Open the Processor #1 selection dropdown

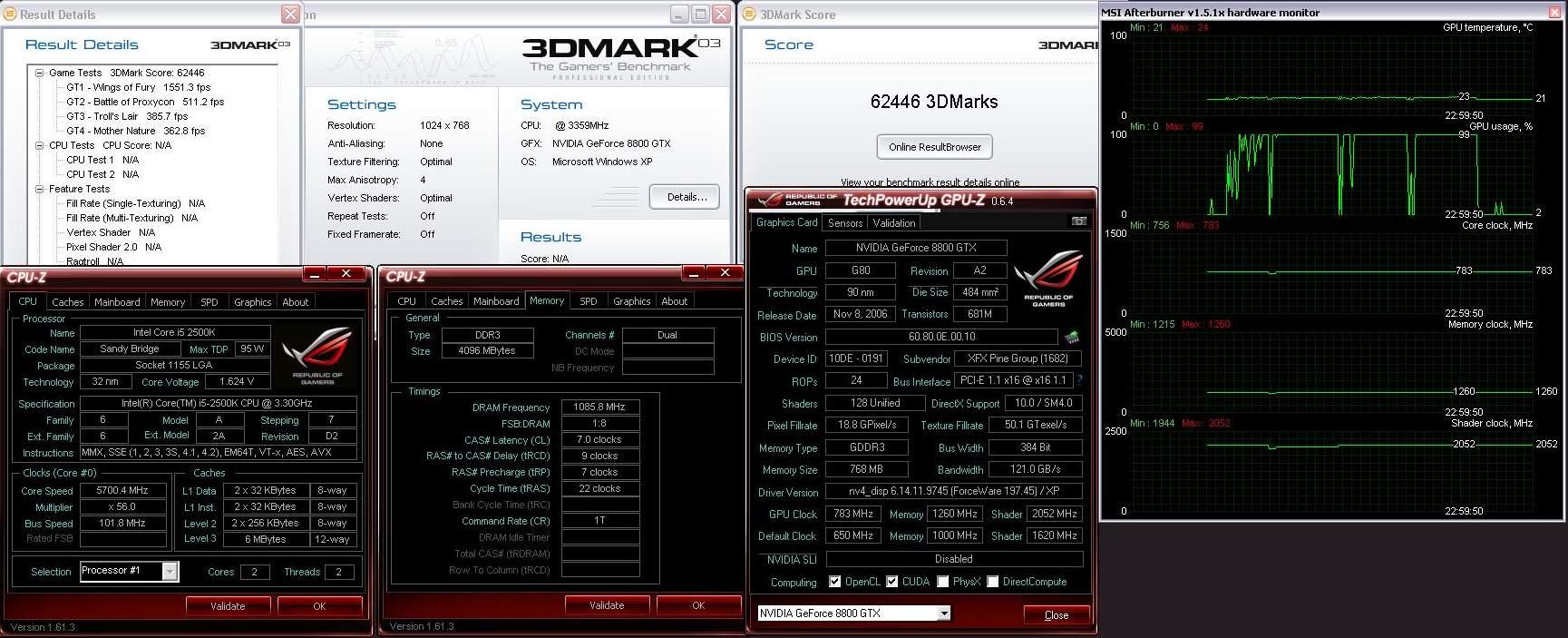pyautogui.click(x=170, y=571)
